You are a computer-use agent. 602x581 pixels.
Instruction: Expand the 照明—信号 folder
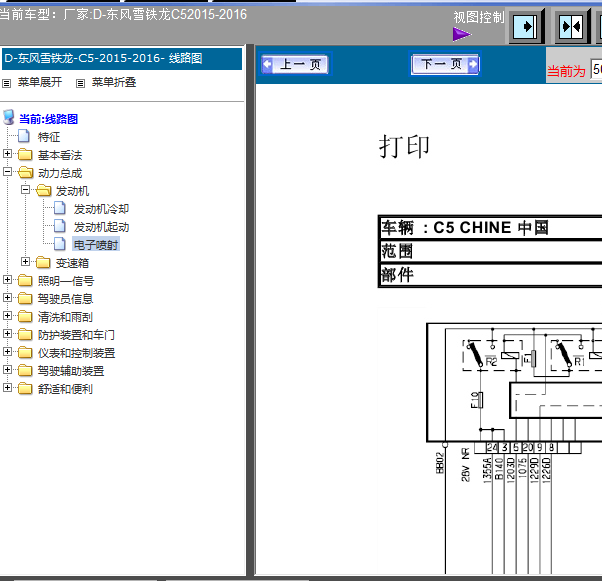point(7,280)
